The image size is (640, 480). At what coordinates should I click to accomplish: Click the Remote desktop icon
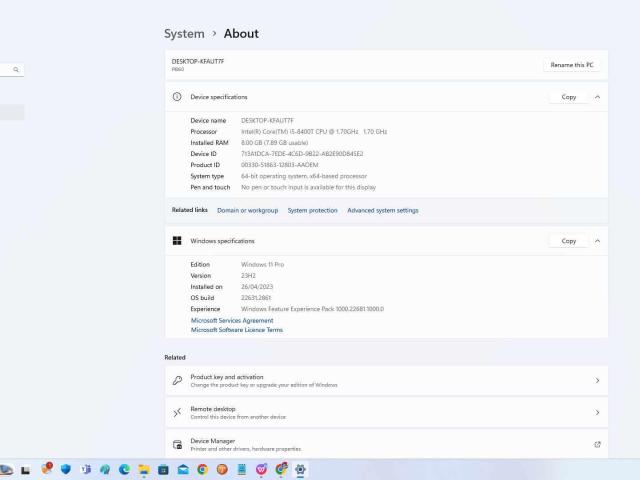tap(177, 413)
